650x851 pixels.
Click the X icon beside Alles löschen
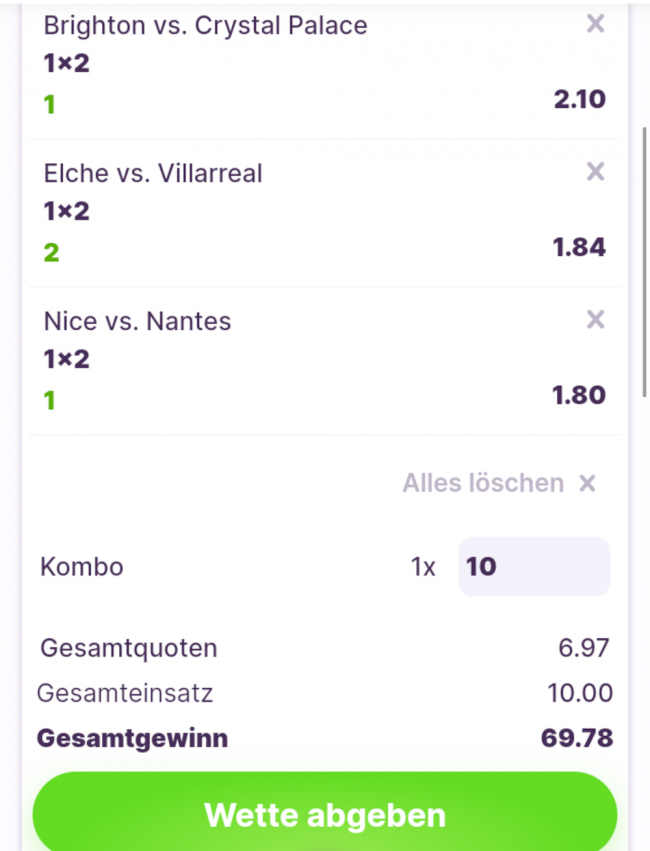(x=587, y=484)
